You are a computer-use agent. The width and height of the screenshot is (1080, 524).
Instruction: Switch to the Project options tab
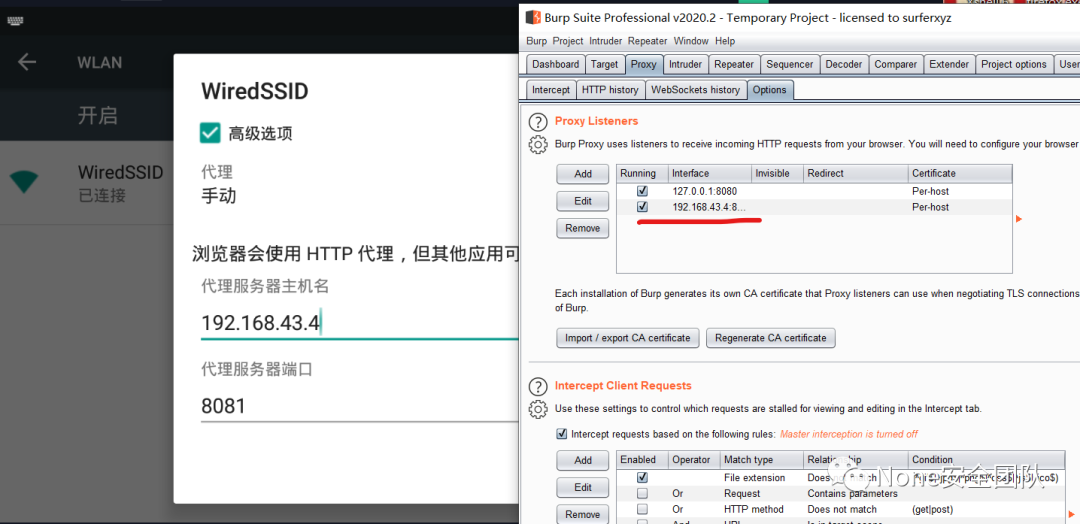click(1013, 64)
